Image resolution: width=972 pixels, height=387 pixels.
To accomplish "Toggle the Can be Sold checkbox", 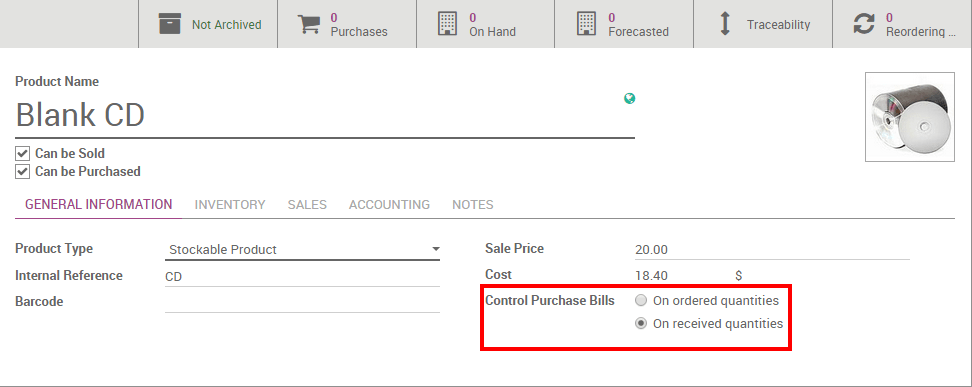I will (x=22, y=153).
